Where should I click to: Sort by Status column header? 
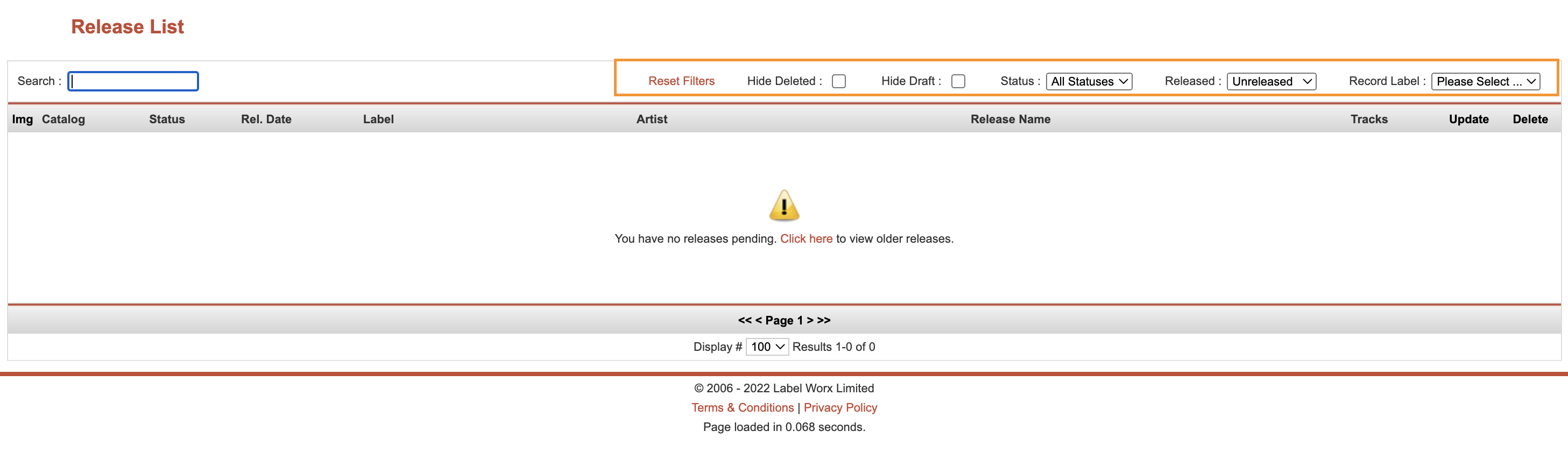click(167, 119)
